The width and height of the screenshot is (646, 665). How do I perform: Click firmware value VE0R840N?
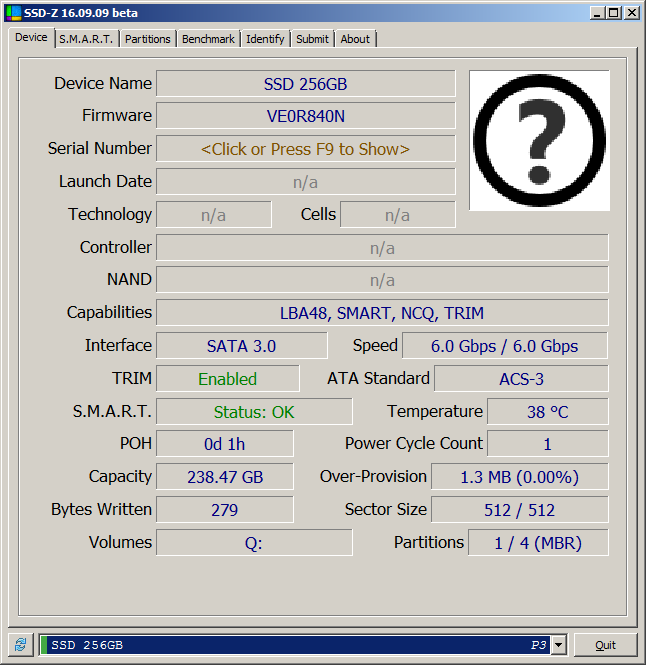point(305,116)
